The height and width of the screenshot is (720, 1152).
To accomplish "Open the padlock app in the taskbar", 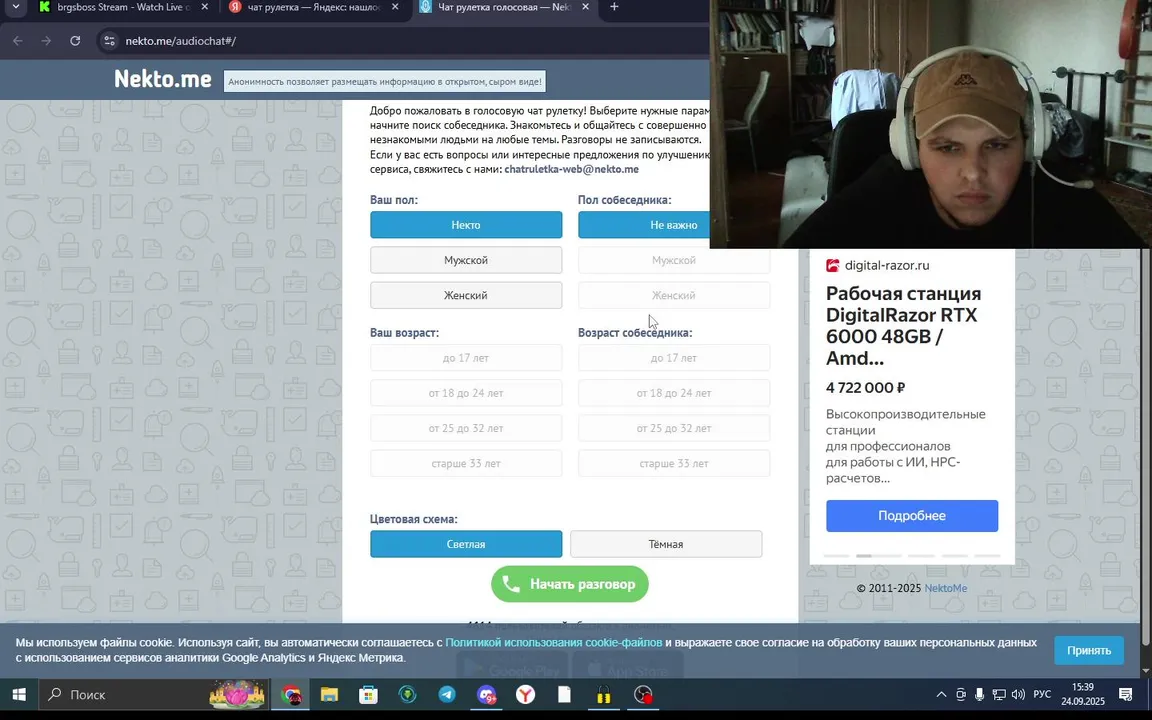I will (x=604, y=694).
